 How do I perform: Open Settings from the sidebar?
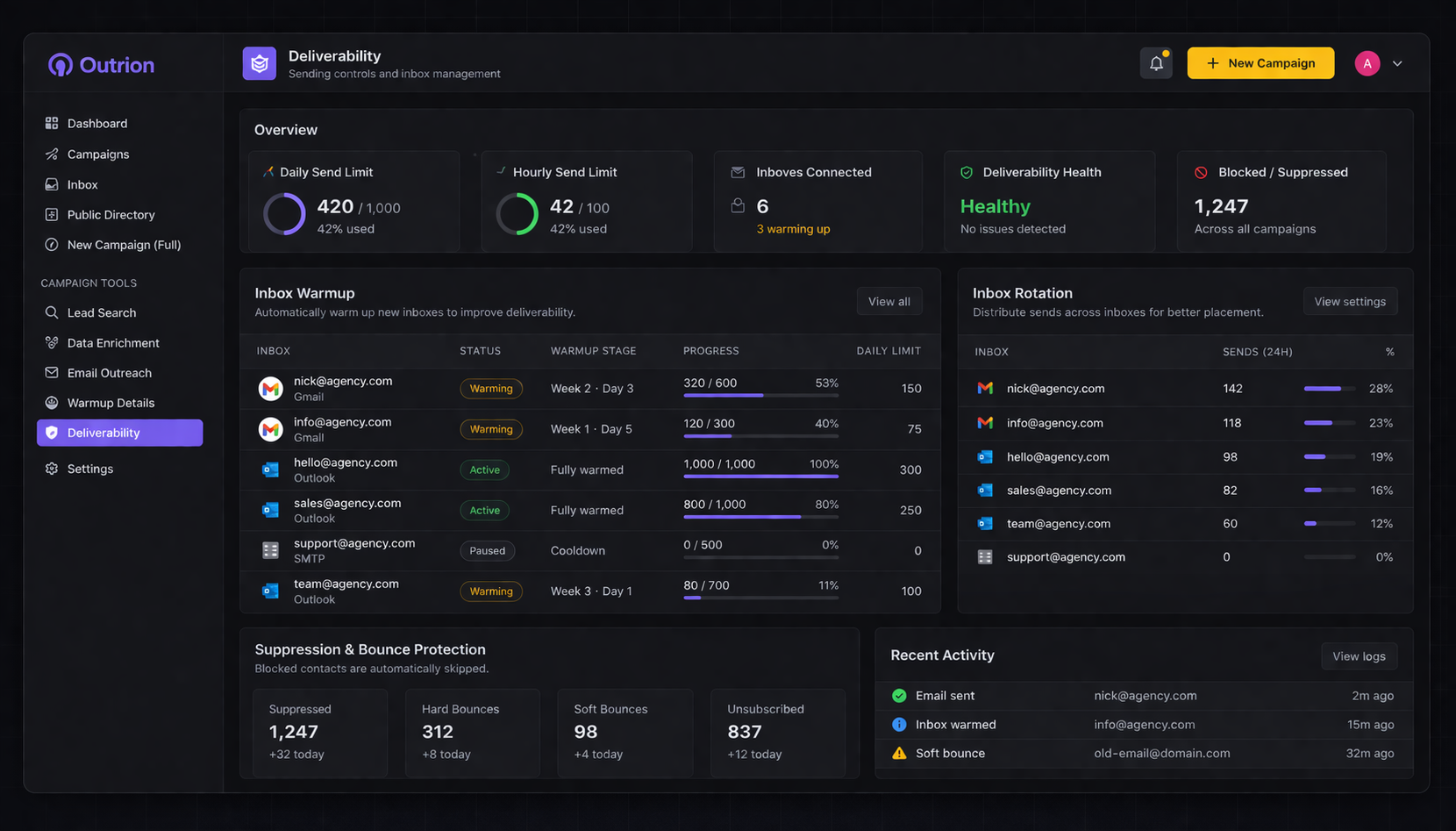point(89,468)
